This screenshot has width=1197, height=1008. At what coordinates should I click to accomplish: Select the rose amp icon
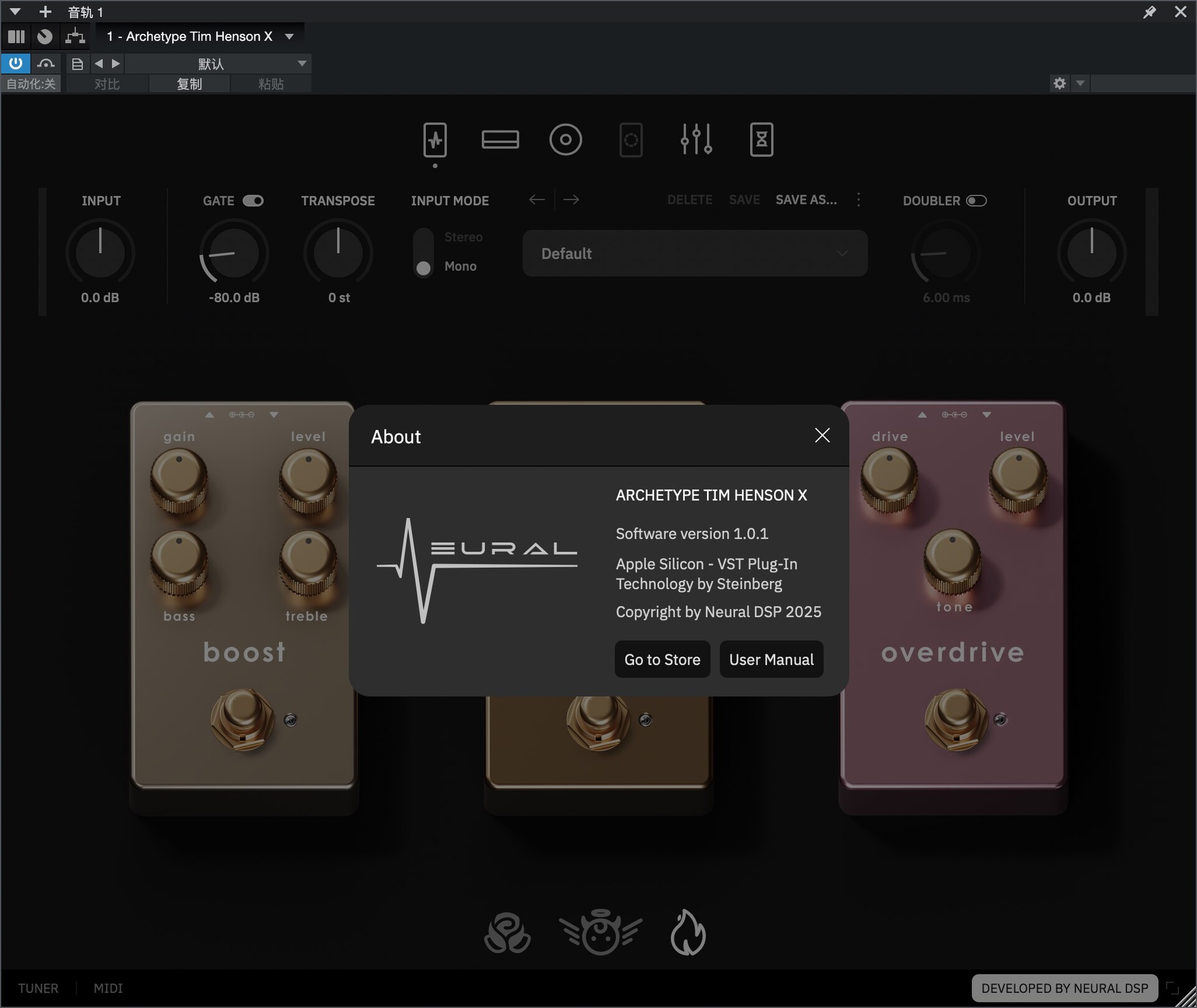507,933
